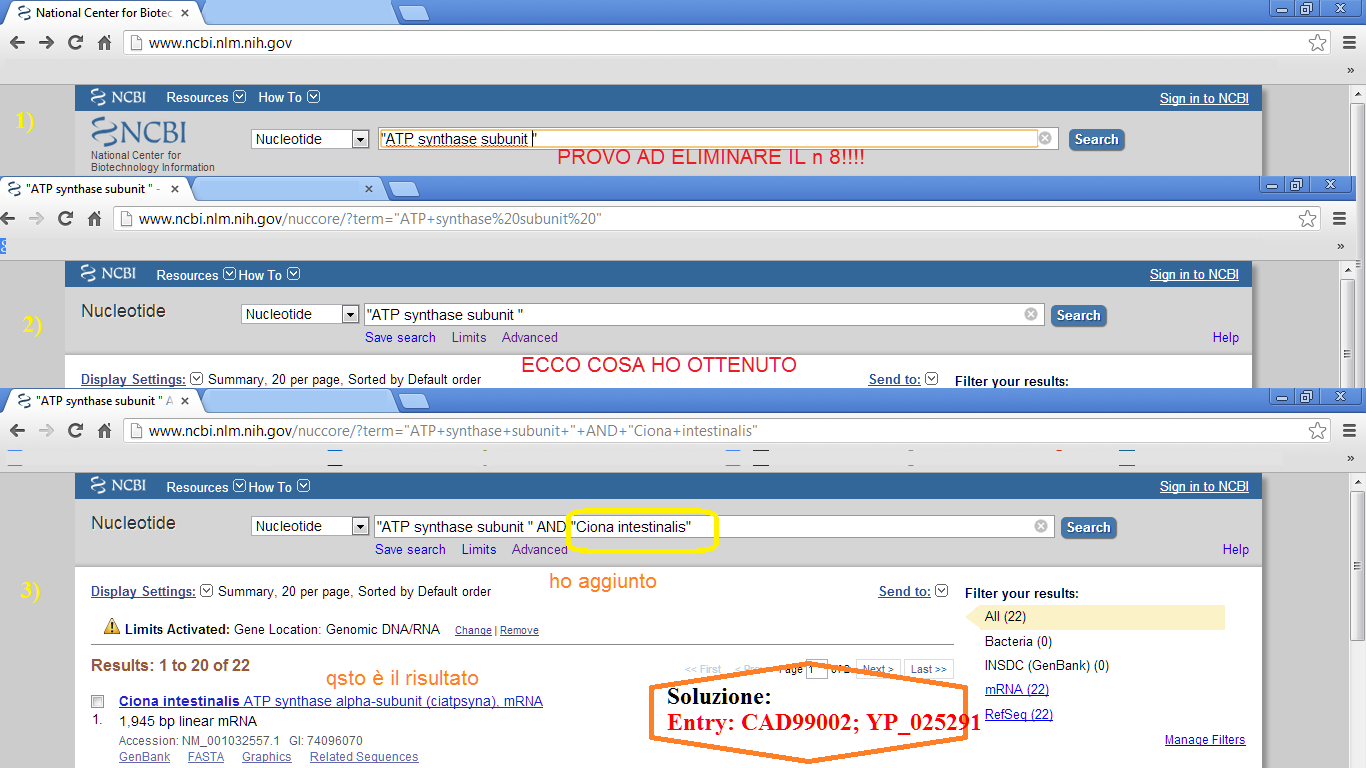The height and width of the screenshot is (768, 1366).
Task: Open Chrome menu in the NCBI home window
Action: [1349, 43]
